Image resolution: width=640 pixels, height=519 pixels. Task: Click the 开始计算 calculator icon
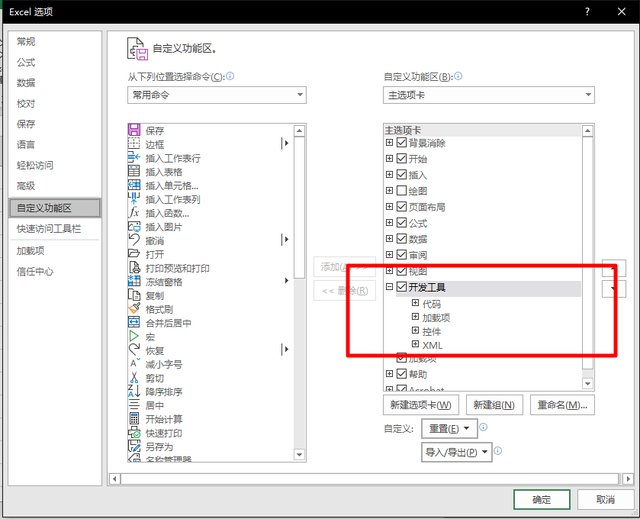[134, 419]
